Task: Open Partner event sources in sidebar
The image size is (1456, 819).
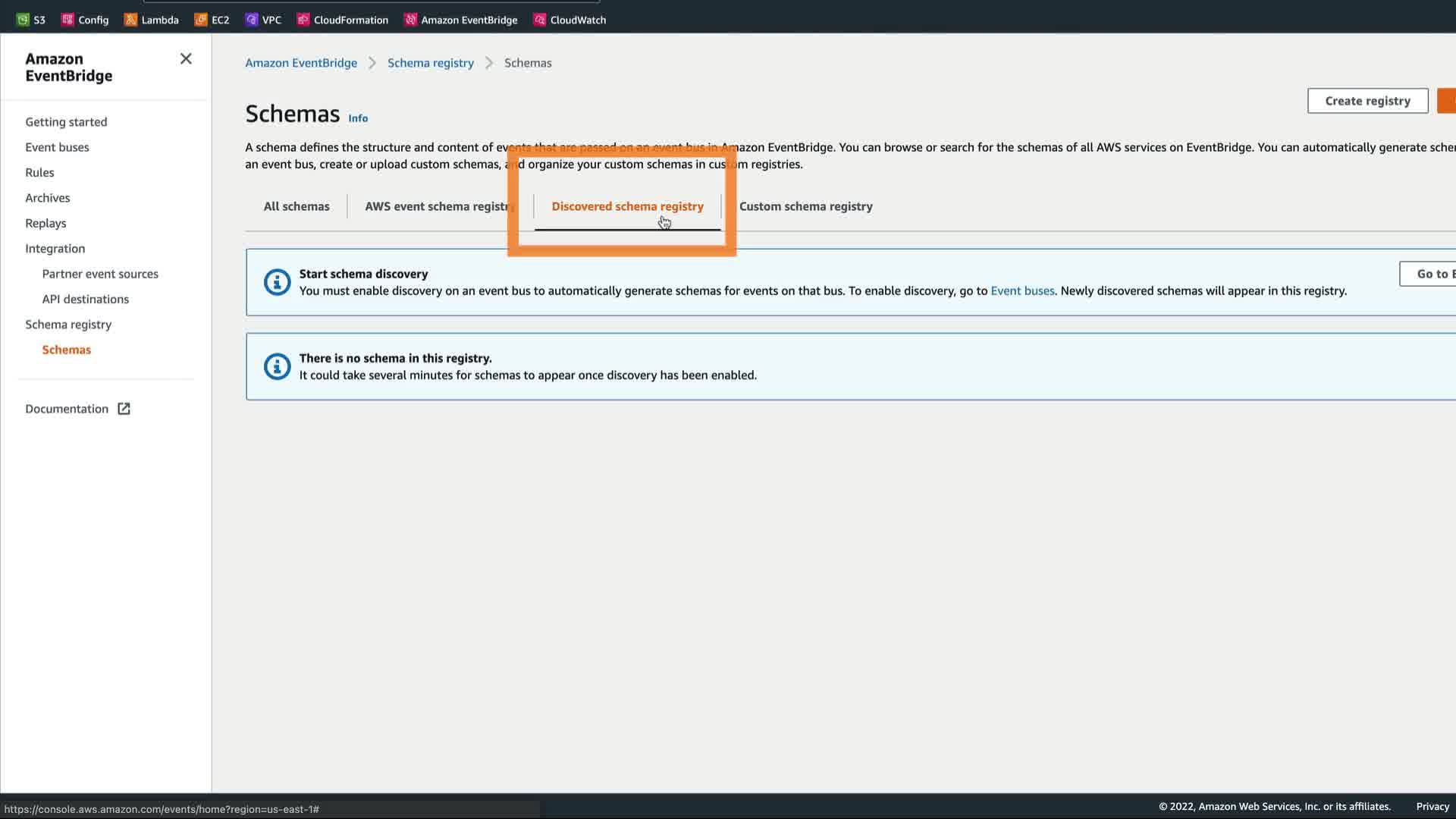Action: tap(100, 274)
